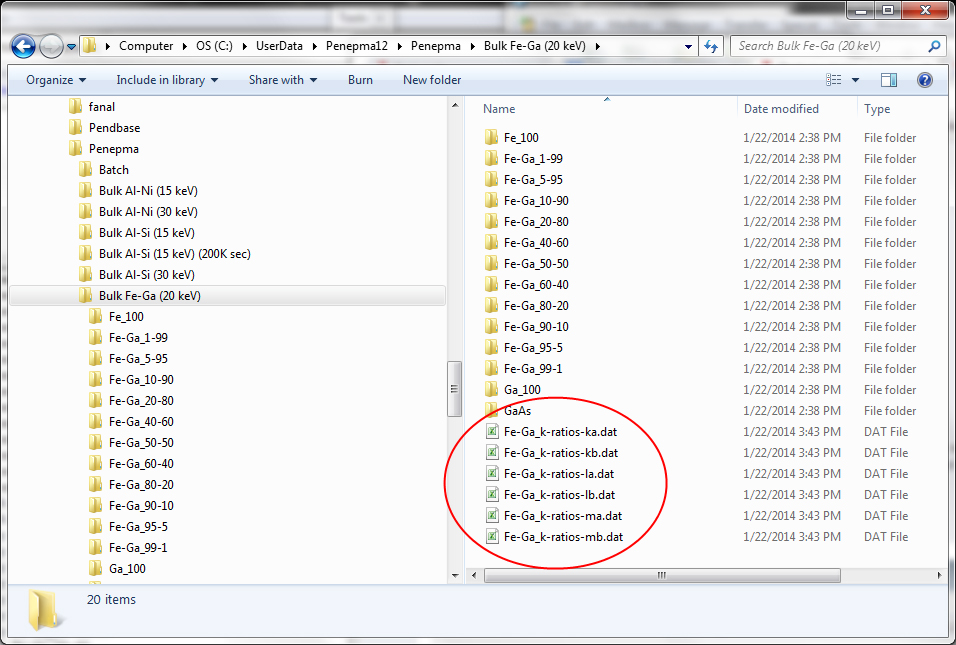Image resolution: width=956 pixels, height=645 pixels.
Task: Open the Organize dropdown menu
Action: point(56,80)
